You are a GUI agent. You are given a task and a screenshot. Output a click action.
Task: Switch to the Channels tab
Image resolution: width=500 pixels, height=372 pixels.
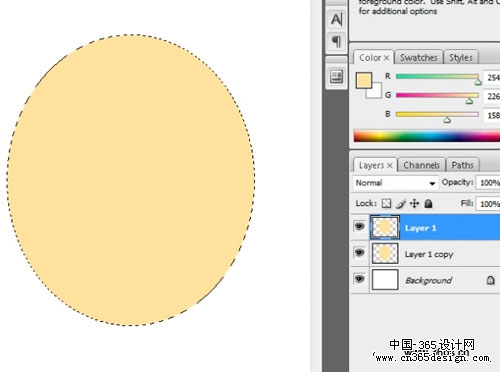point(422,165)
